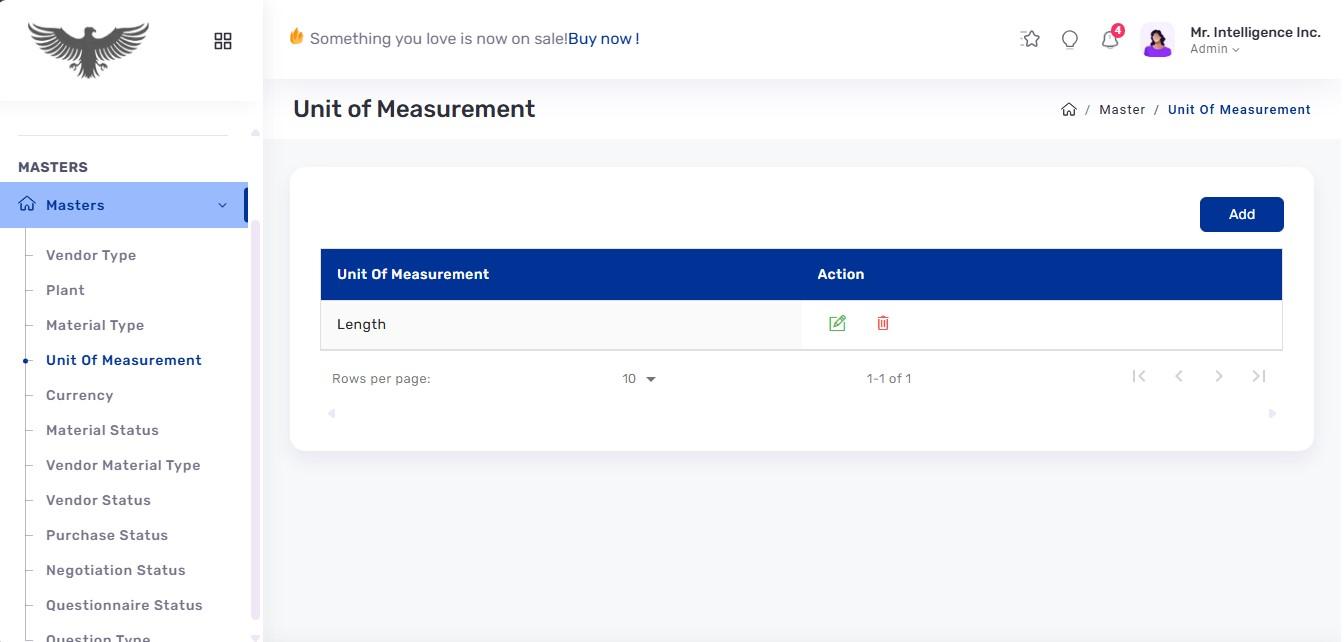Screen dimensions: 1344x642
Task: Open Questionnaire Status in sidebar
Action: point(124,605)
